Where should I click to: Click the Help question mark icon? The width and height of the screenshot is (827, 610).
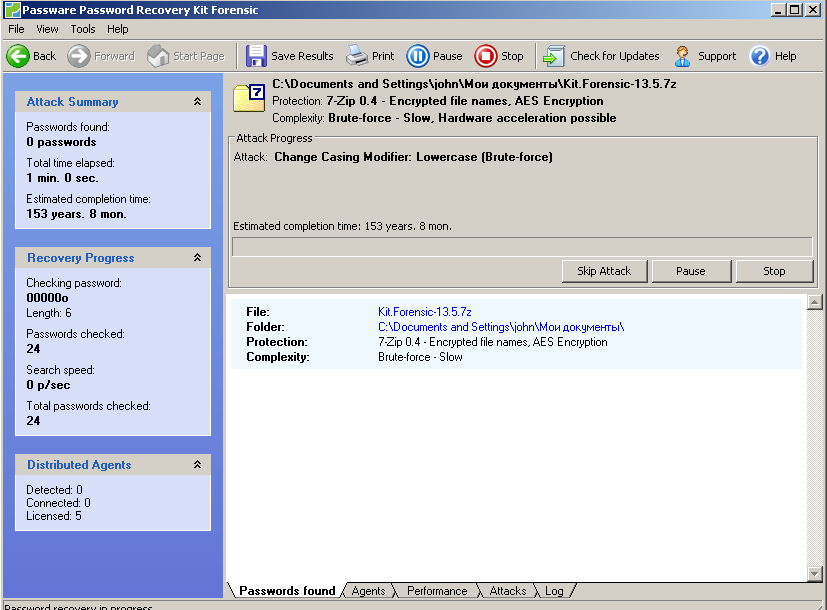(x=759, y=56)
